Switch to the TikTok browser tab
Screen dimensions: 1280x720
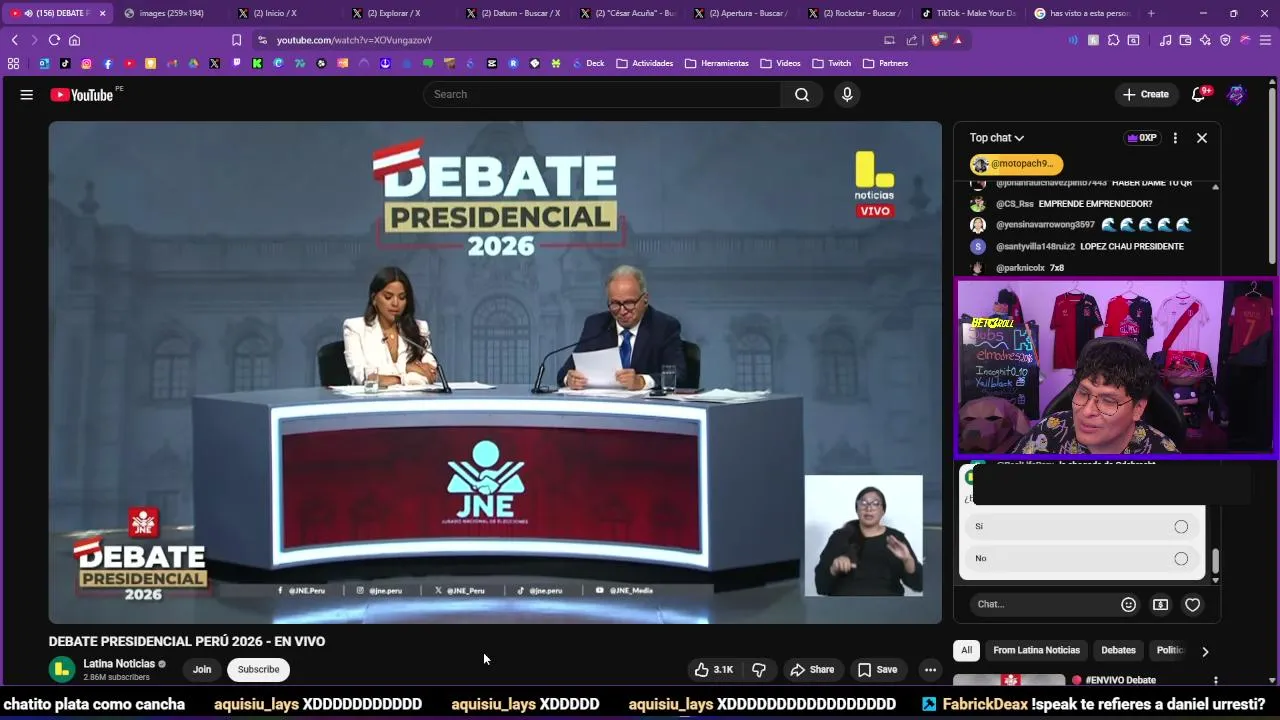969,13
